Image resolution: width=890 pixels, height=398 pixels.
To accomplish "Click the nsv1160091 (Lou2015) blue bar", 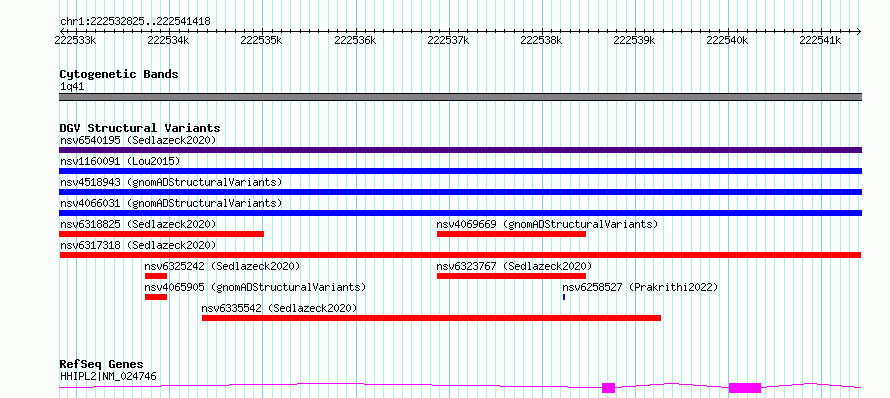I will (x=460, y=171).
